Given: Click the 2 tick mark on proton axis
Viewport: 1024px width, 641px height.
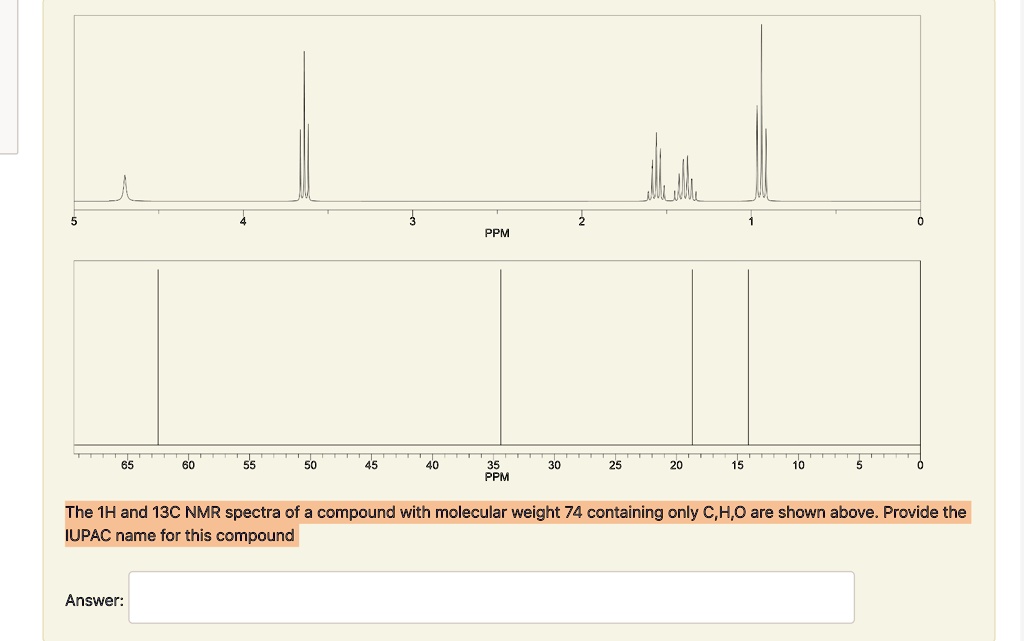Looking at the screenshot, I should click(580, 212).
